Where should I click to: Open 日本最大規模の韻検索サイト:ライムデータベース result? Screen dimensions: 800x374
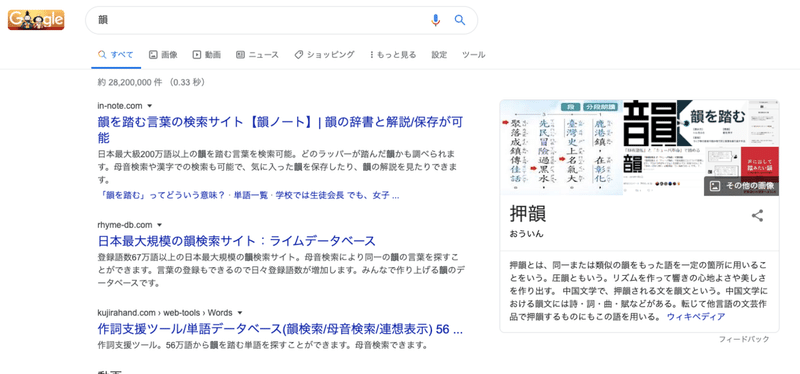point(236,241)
